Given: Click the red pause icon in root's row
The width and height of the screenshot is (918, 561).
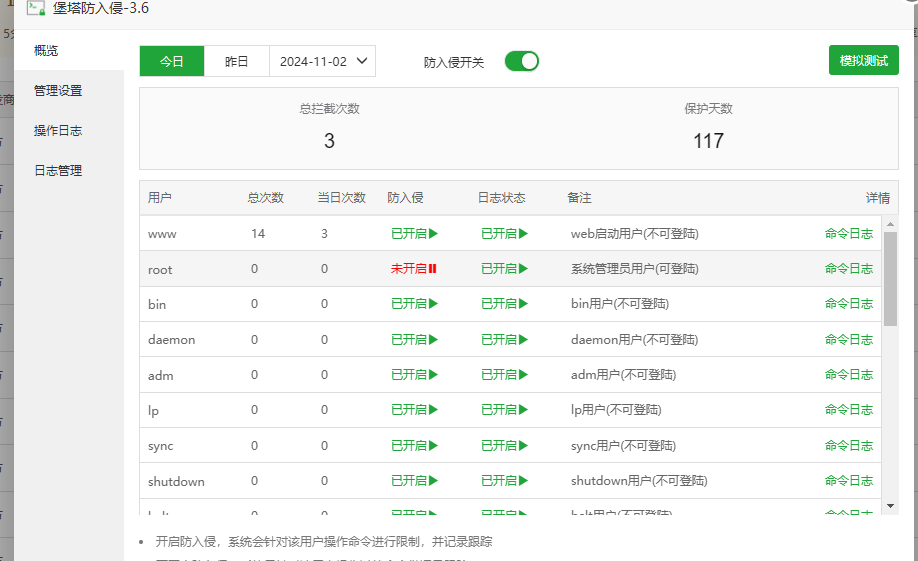Looking at the screenshot, I should (433, 269).
